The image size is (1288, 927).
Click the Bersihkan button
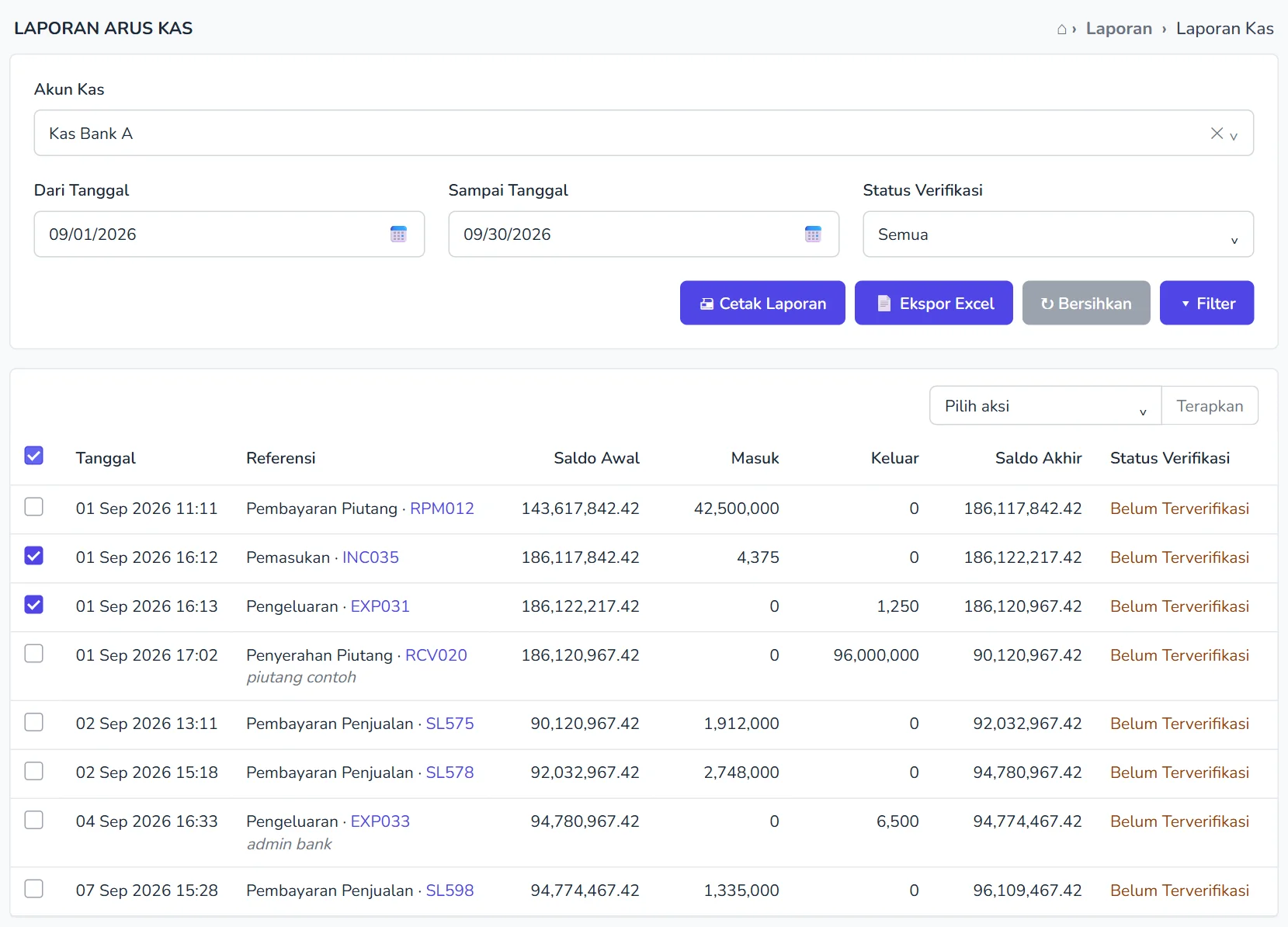click(x=1086, y=303)
